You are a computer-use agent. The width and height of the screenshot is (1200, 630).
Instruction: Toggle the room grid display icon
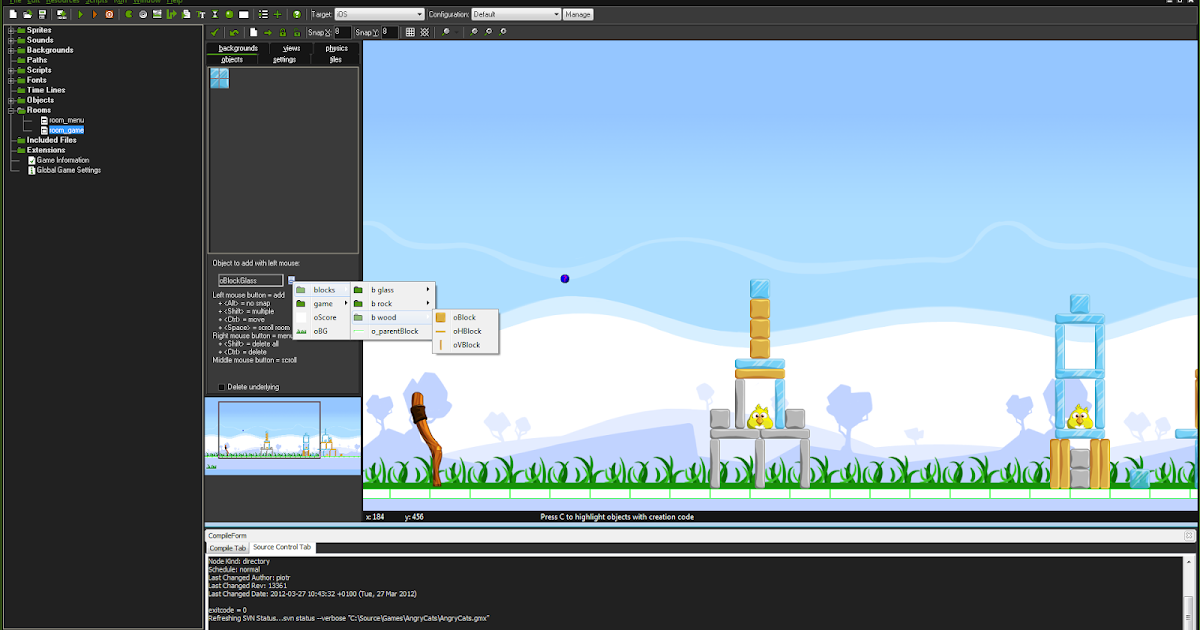[x=410, y=33]
